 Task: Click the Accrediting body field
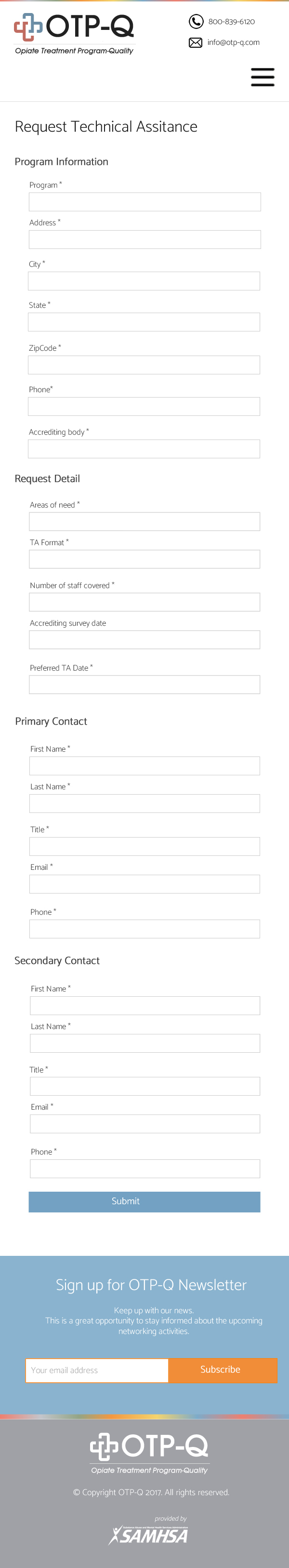(x=144, y=449)
